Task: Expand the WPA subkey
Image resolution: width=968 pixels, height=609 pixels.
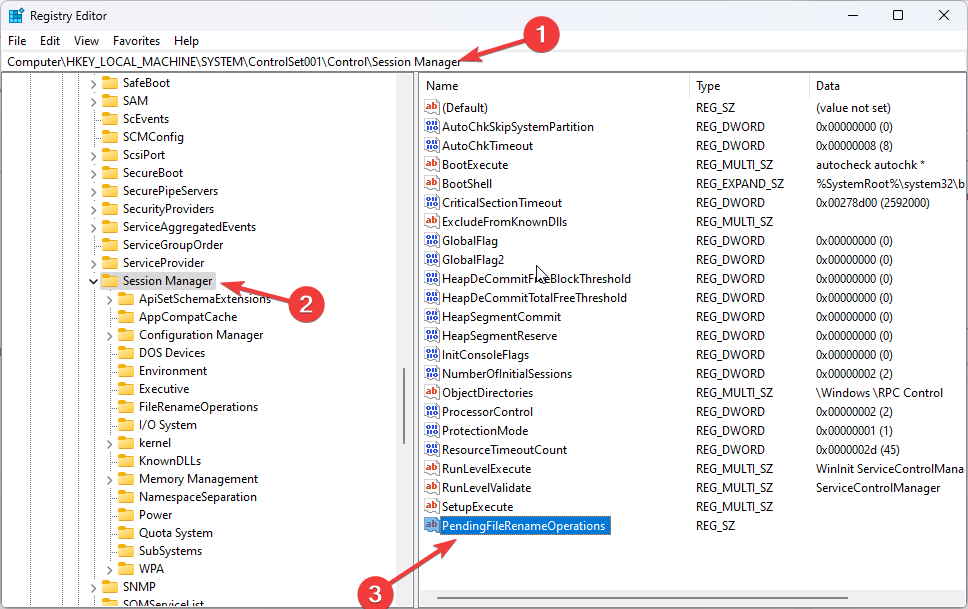Action: [109, 569]
